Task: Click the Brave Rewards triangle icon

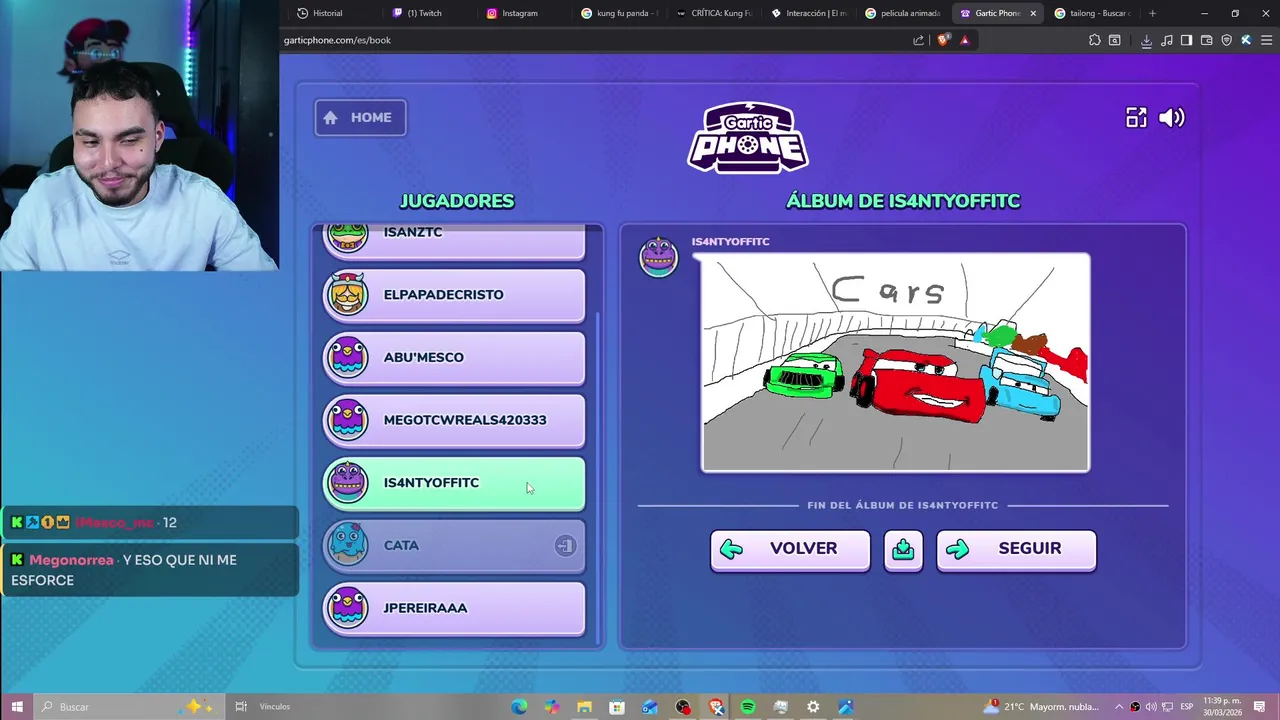Action: pos(965,40)
